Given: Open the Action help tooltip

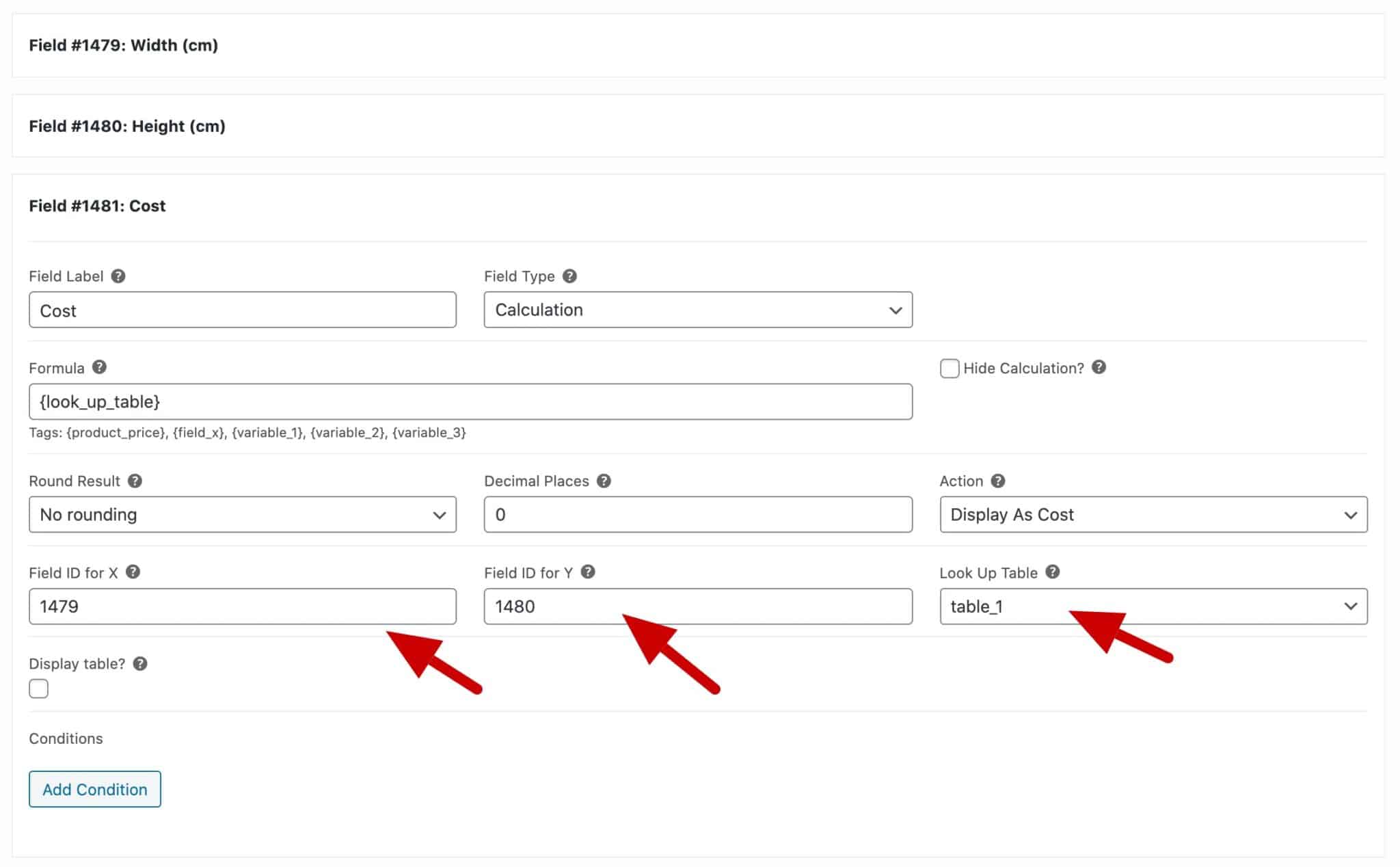Looking at the screenshot, I should [997, 481].
